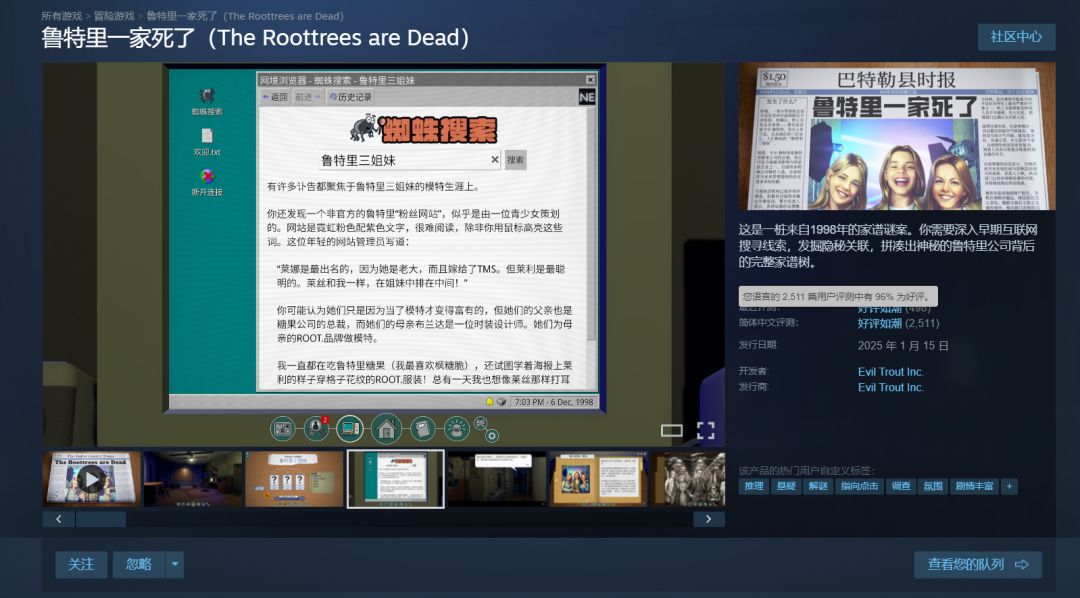This screenshot has width=1080, height=598.
Task: Select the black-and-white group photo thumbnail
Action: 688,479
